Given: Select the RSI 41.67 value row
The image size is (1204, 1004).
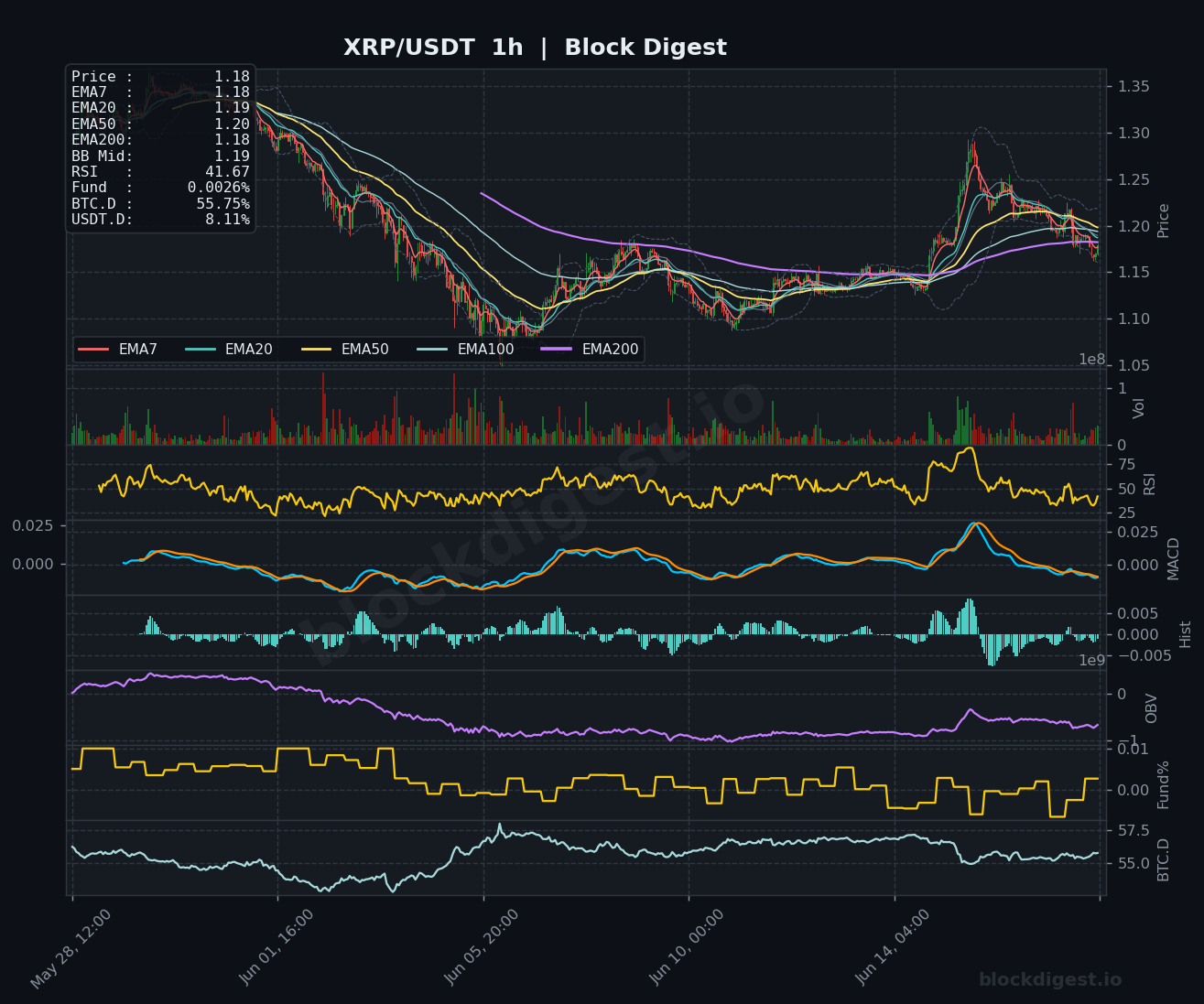Looking at the screenshot, I should (x=160, y=172).
